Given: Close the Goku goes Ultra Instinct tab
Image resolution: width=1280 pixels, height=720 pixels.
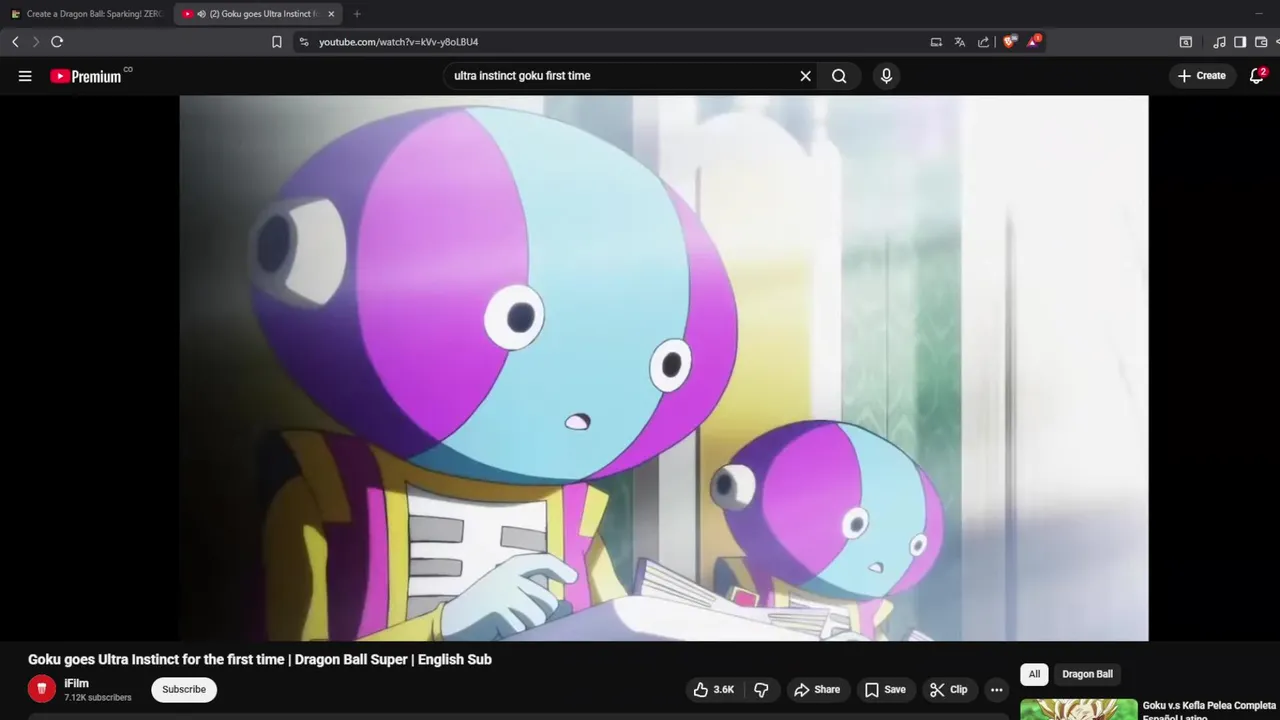Looking at the screenshot, I should tap(331, 14).
